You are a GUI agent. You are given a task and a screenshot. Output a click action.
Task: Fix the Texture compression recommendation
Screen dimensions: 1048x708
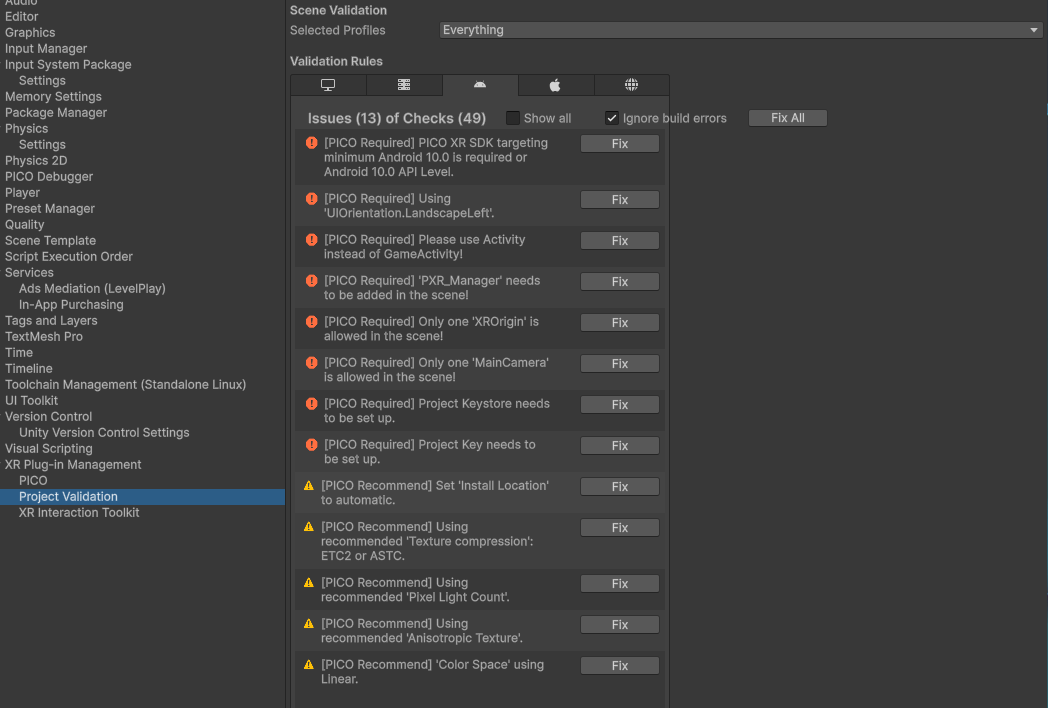point(620,528)
